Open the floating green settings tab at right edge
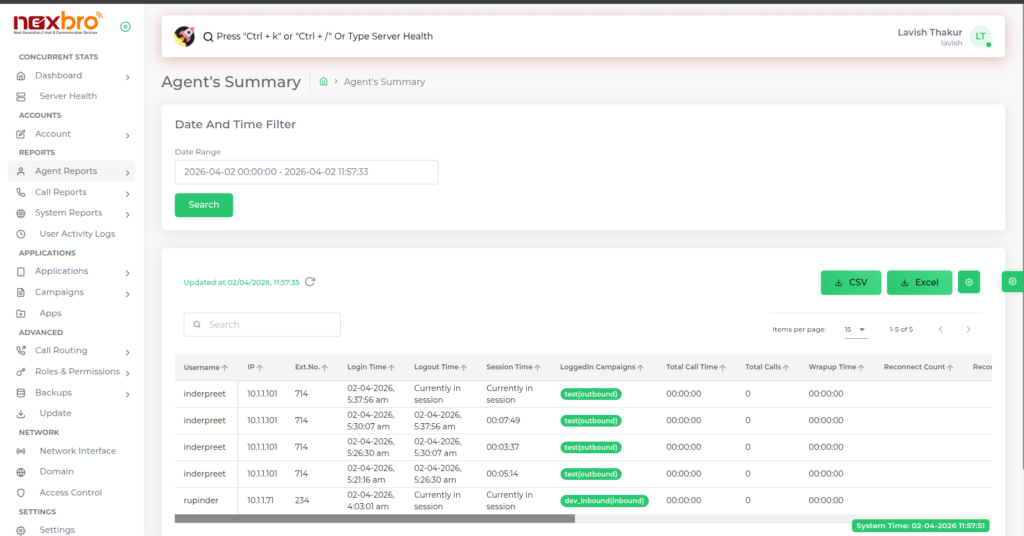1024x536 pixels. [x=1012, y=282]
